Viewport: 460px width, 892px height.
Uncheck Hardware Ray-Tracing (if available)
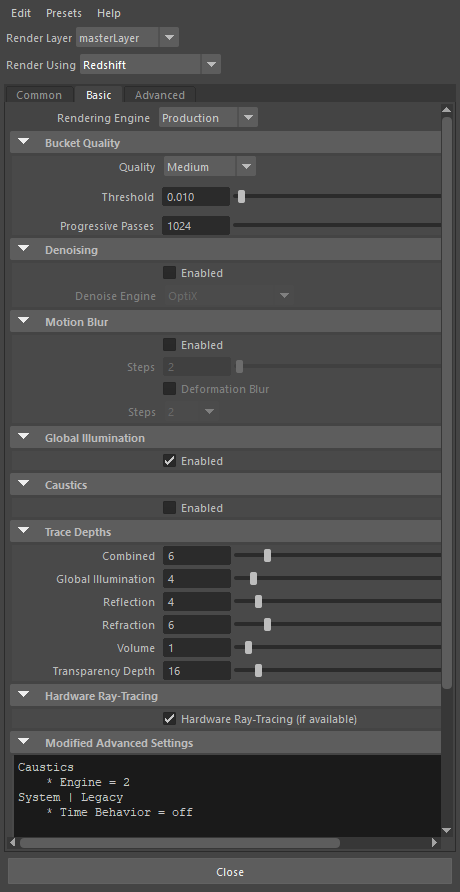click(x=169, y=719)
